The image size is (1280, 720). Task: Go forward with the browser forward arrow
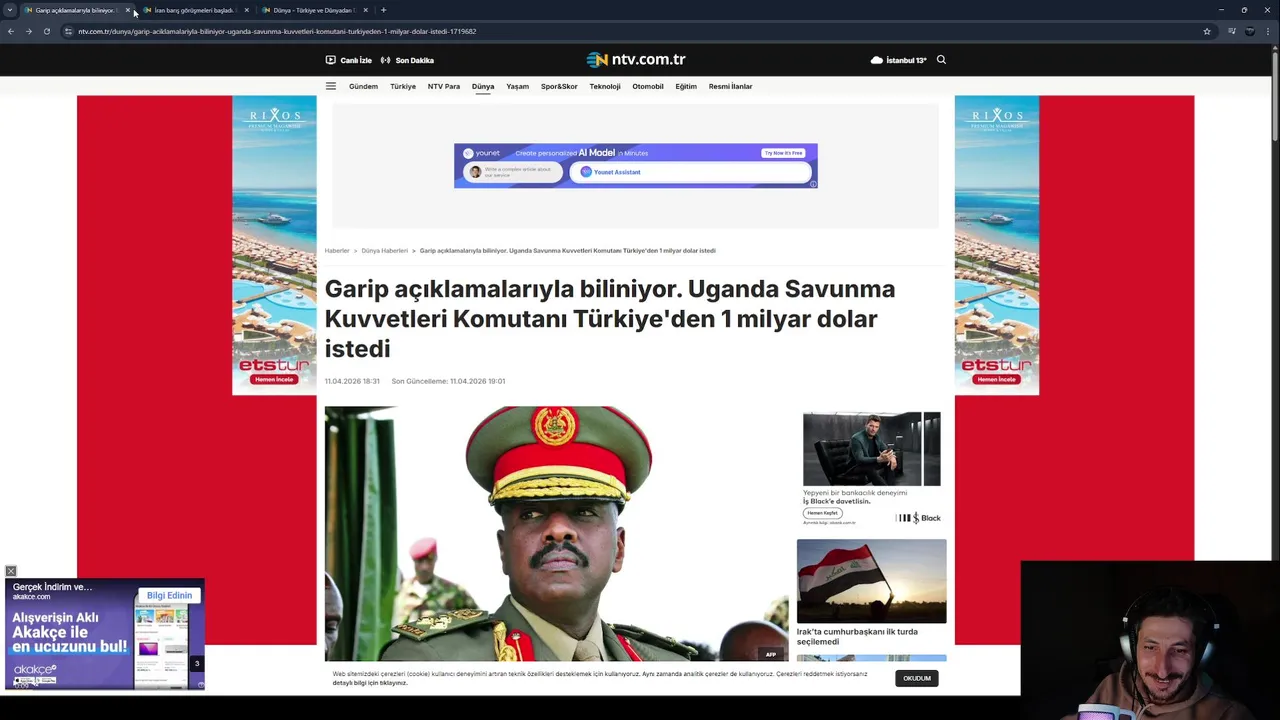[28, 31]
